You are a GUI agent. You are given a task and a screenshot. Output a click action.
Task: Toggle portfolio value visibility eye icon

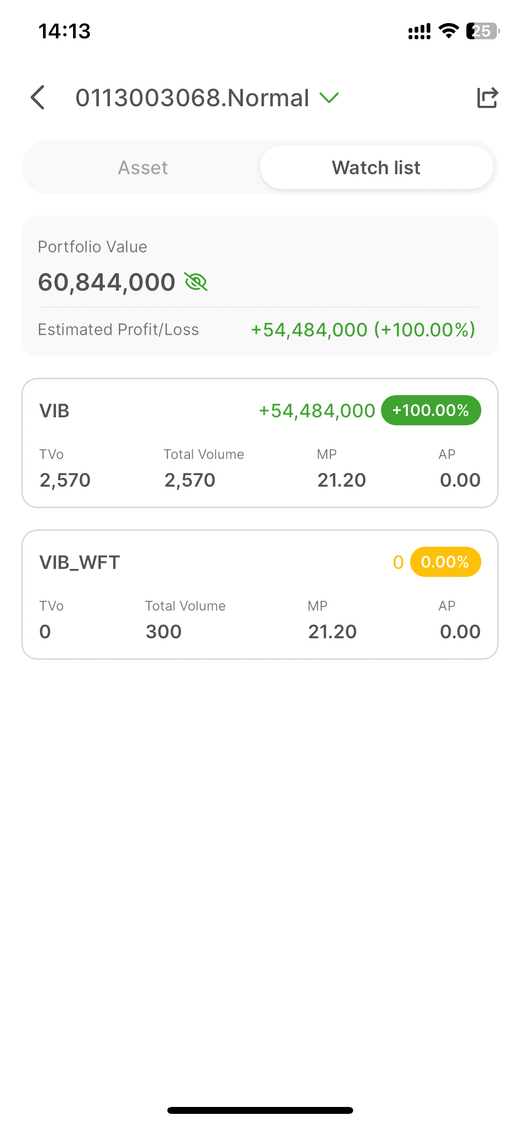[x=196, y=282]
